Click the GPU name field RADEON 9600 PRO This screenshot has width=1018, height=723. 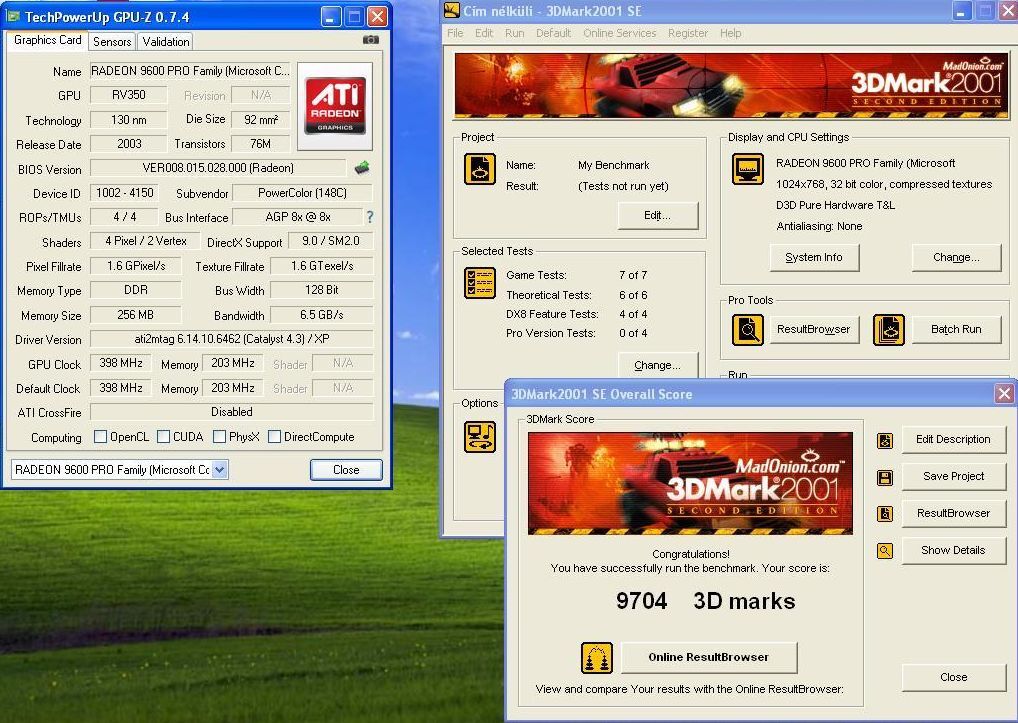point(190,71)
